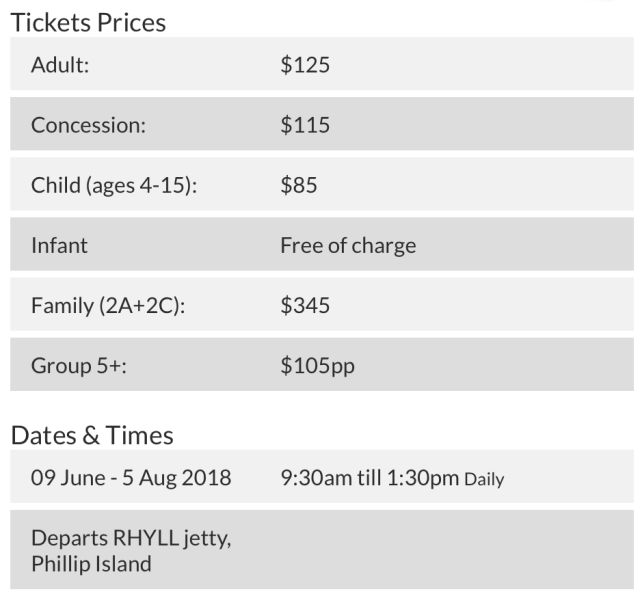This screenshot has height=596, width=640.
Task: Click the Free of charge text
Action: 348,245
